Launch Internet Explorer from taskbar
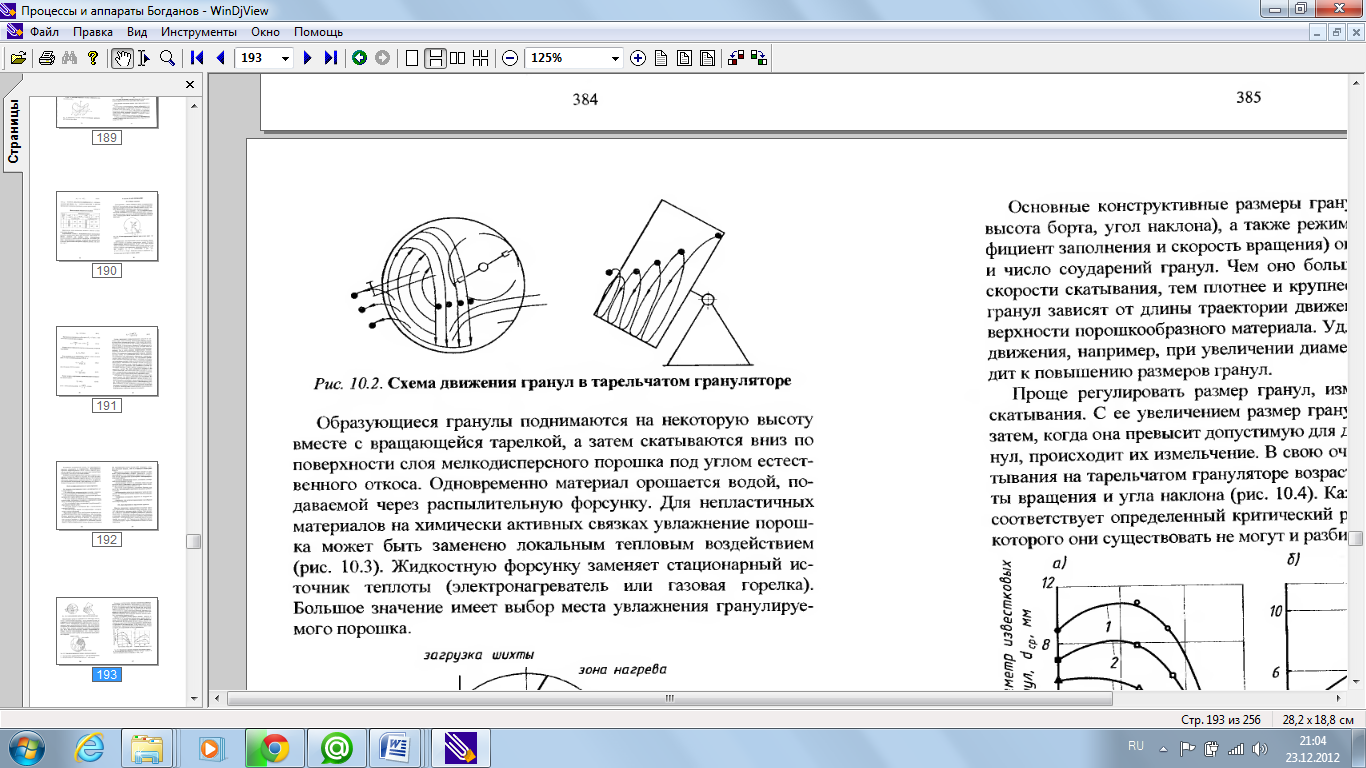This screenshot has width=1366, height=768. (91, 747)
